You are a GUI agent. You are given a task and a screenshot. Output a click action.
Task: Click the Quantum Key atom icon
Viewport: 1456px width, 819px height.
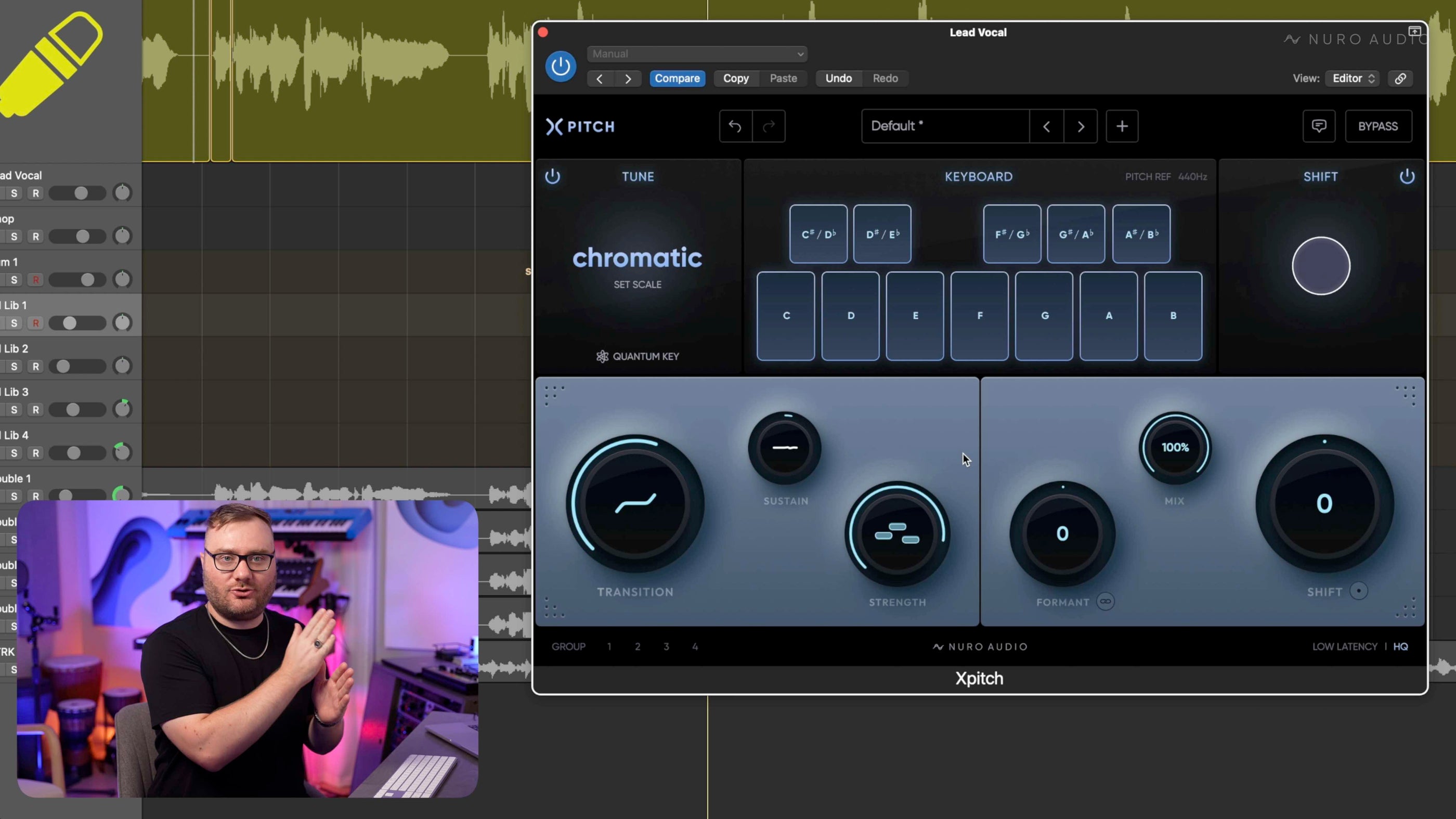coord(603,356)
